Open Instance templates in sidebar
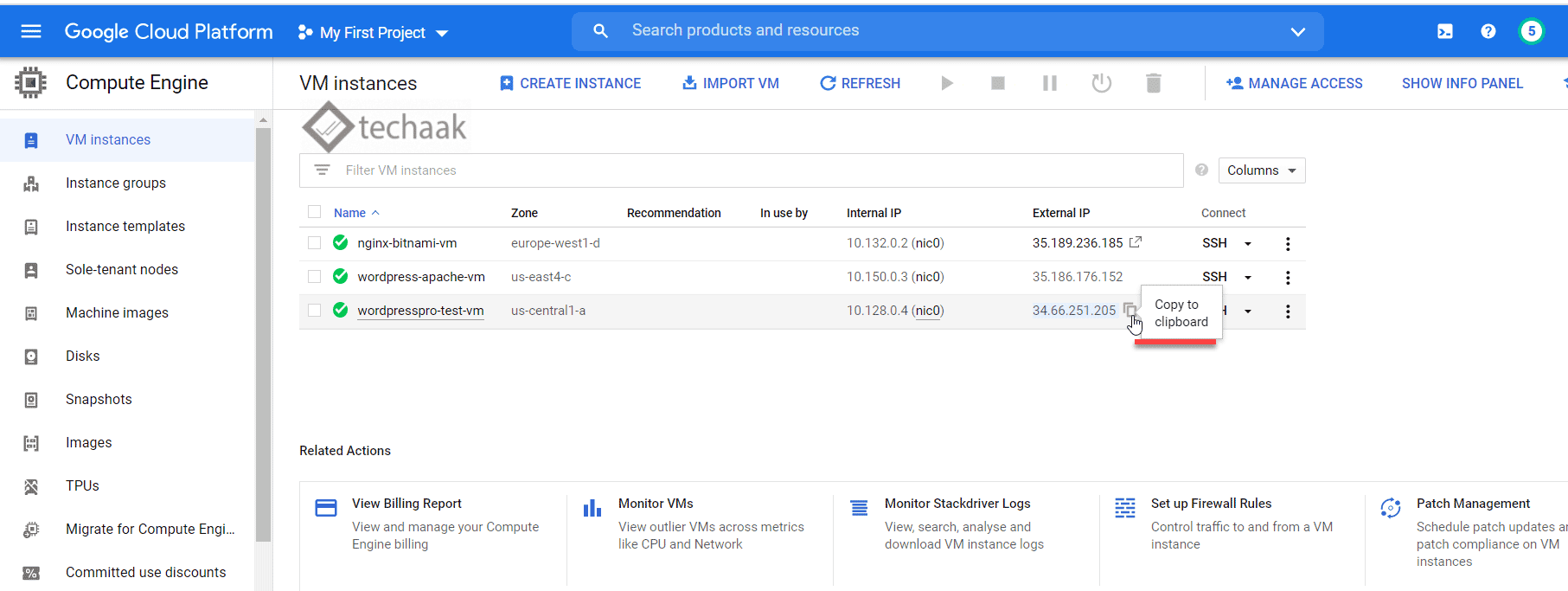This screenshot has width=1568, height=591. (x=127, y=227)
